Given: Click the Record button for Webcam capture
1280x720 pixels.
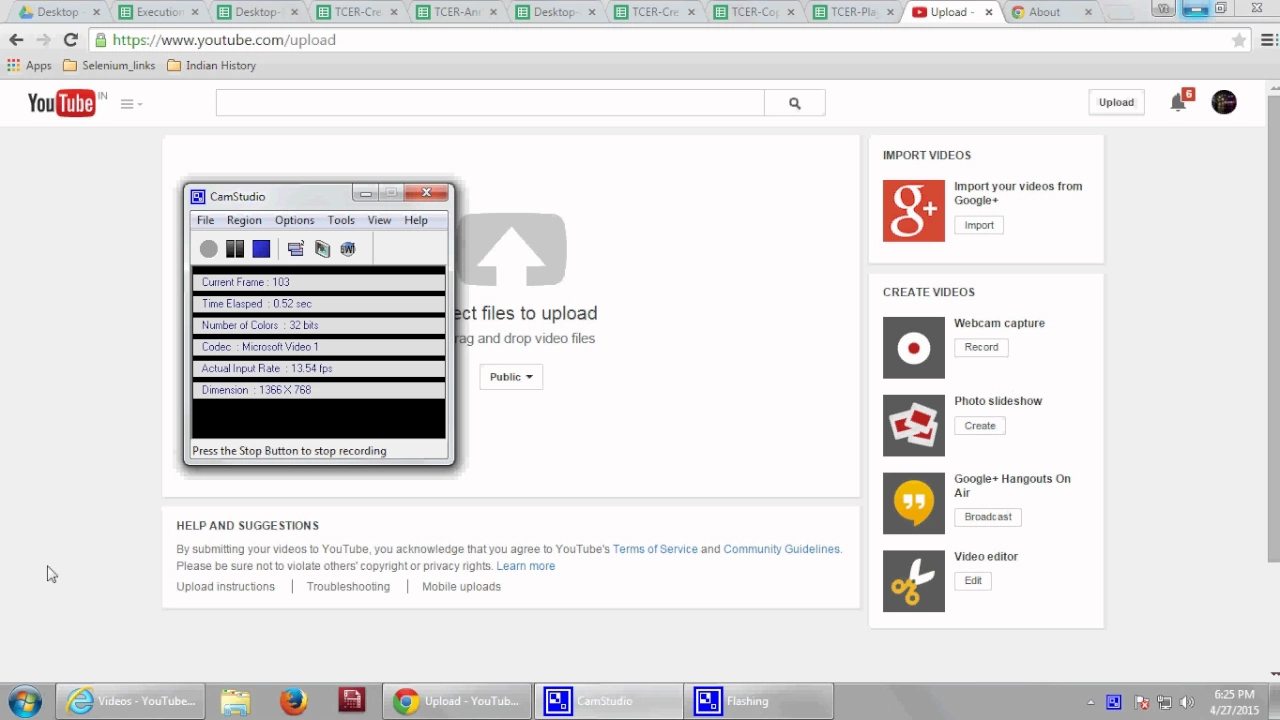Looking at the screenshot, I should tap(981, 347).
